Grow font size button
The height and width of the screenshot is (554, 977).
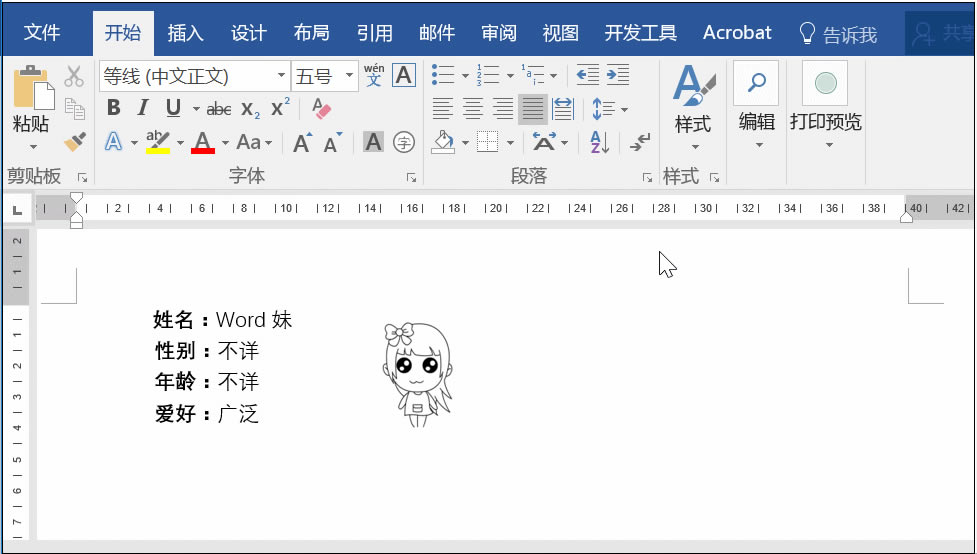(302, 143)
